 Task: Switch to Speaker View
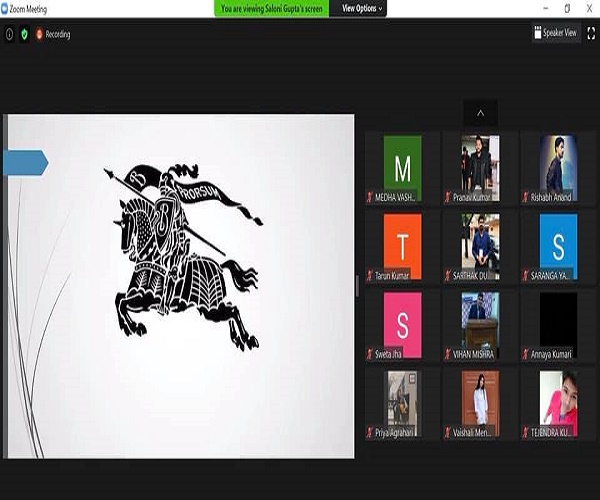(x=556, y=33)
